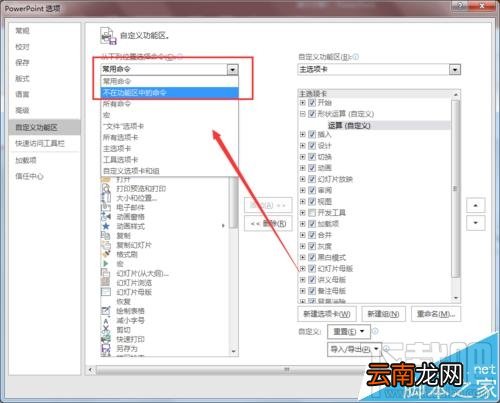The height and width of the screenshot is (403, 500).
Task: Open the 重置(E) dropdown
Action: [x=349, y=332]
